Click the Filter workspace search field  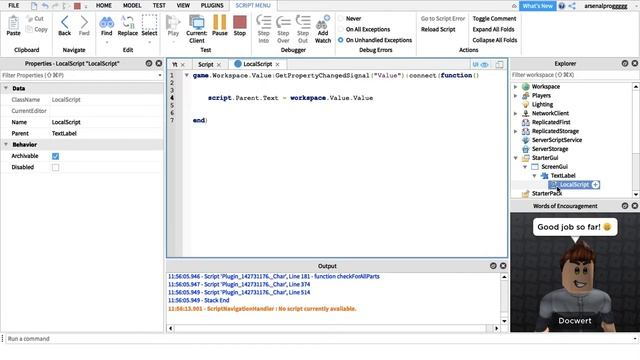click(571, 75)
